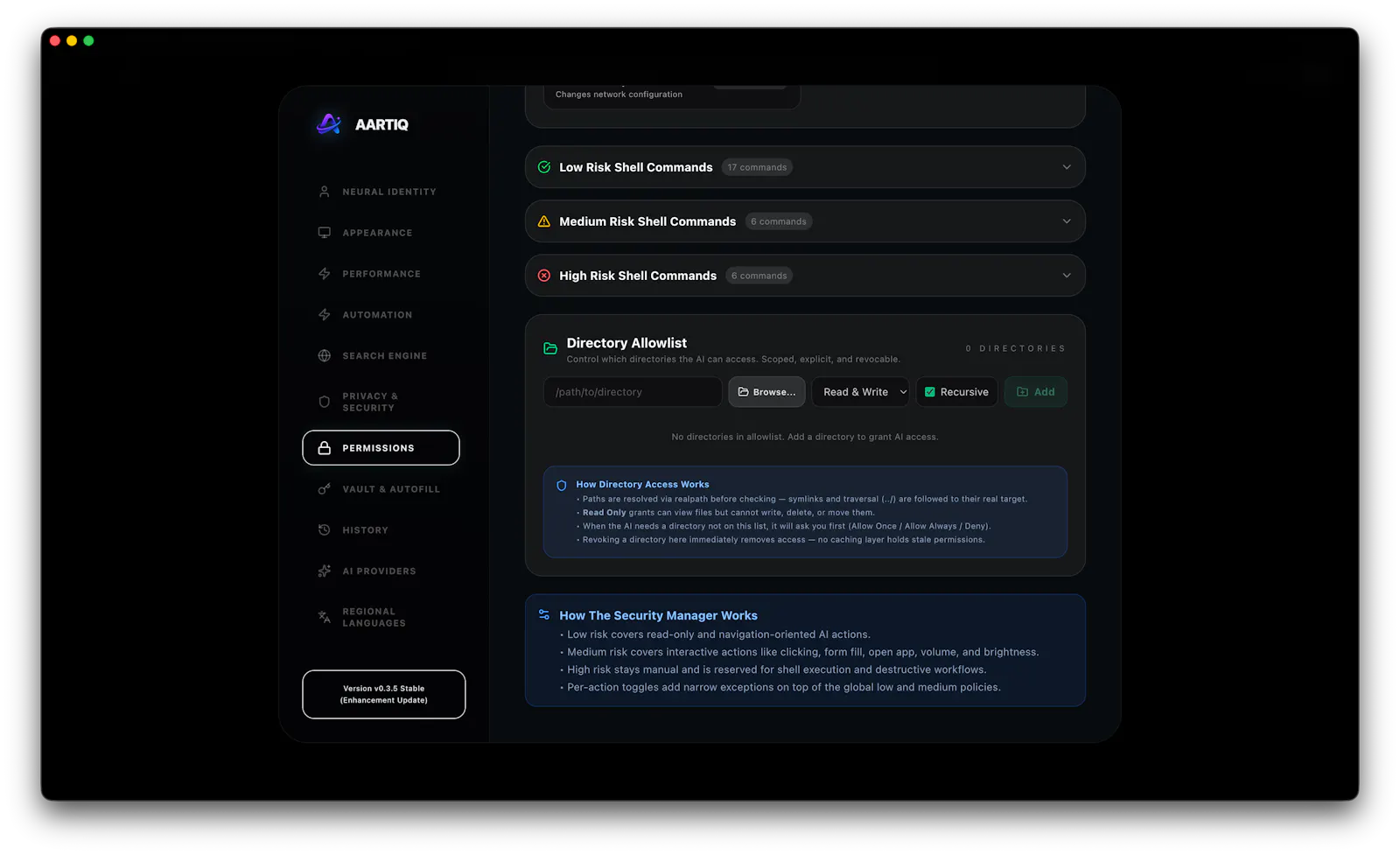Click 'Changes network configuration' text
Viewport: 1400px width, 855px height.
pyautogui.click(x=619, y=95)
